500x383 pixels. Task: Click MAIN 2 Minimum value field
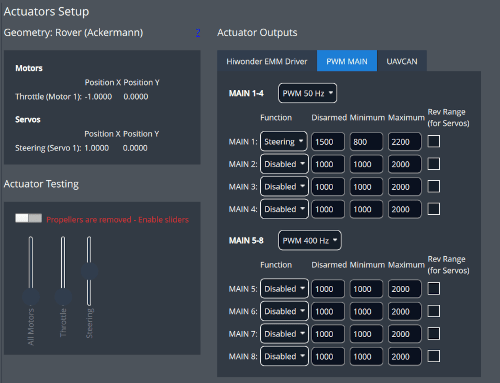(366, 164)
